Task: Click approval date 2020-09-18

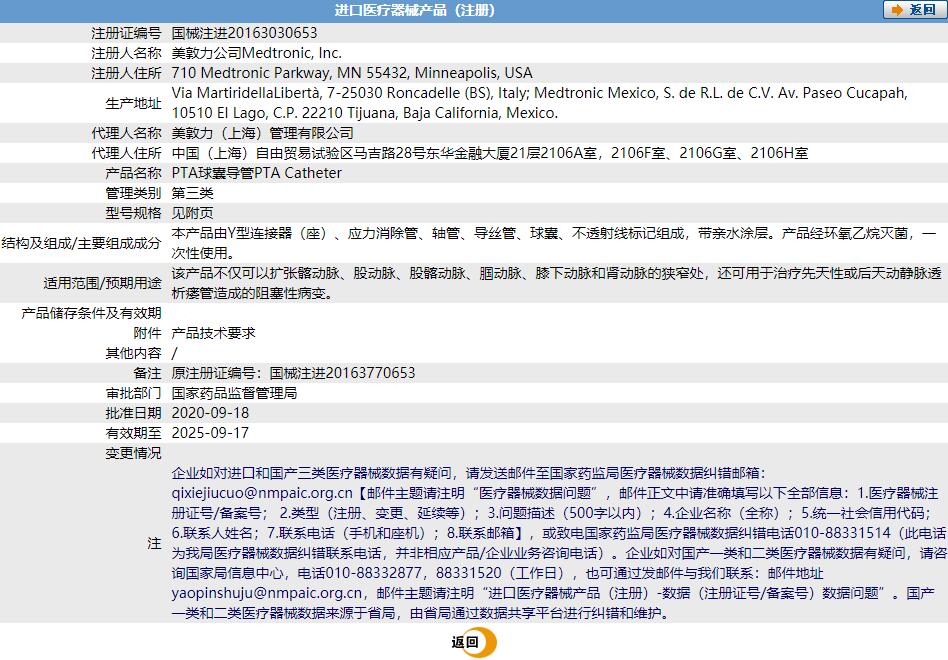Action: point(210,413)
